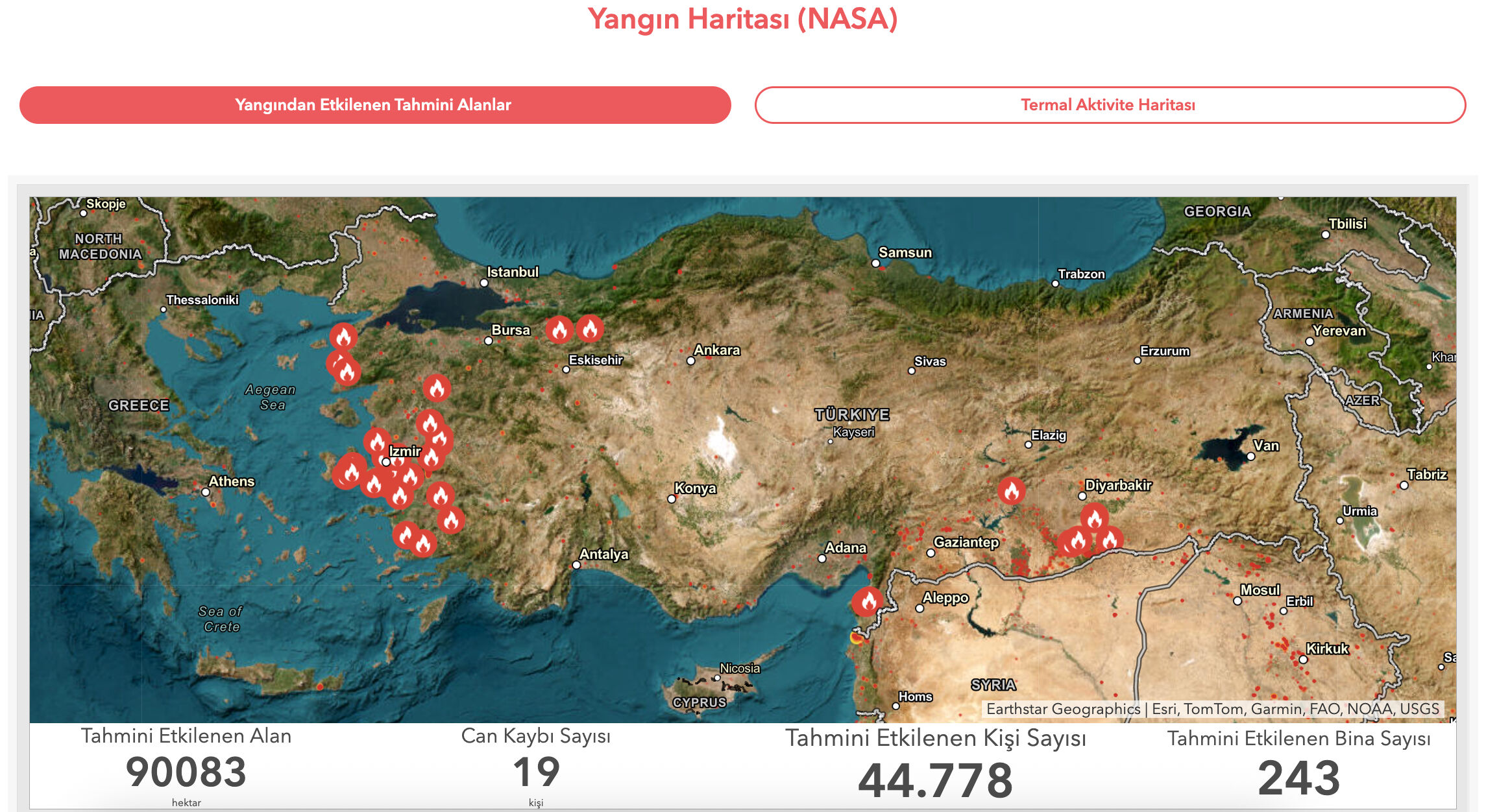The height and width of the screenshot is (812, 1486).
Task: Select the Yangından Etkilenen Tahmini Alanlar tab
Action: pyautogui.click(x=374, y=104)
